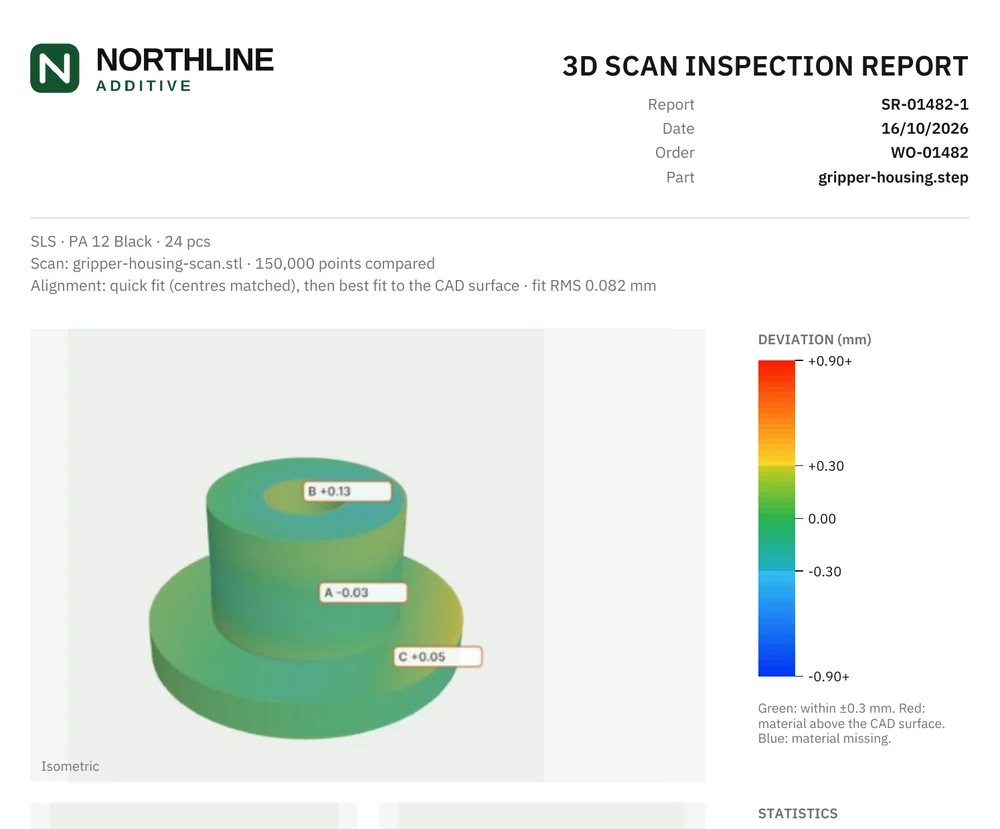Click the Part field label
Image resolution: width=1000 pixels, height=829 pixels.
coord(680,177)
